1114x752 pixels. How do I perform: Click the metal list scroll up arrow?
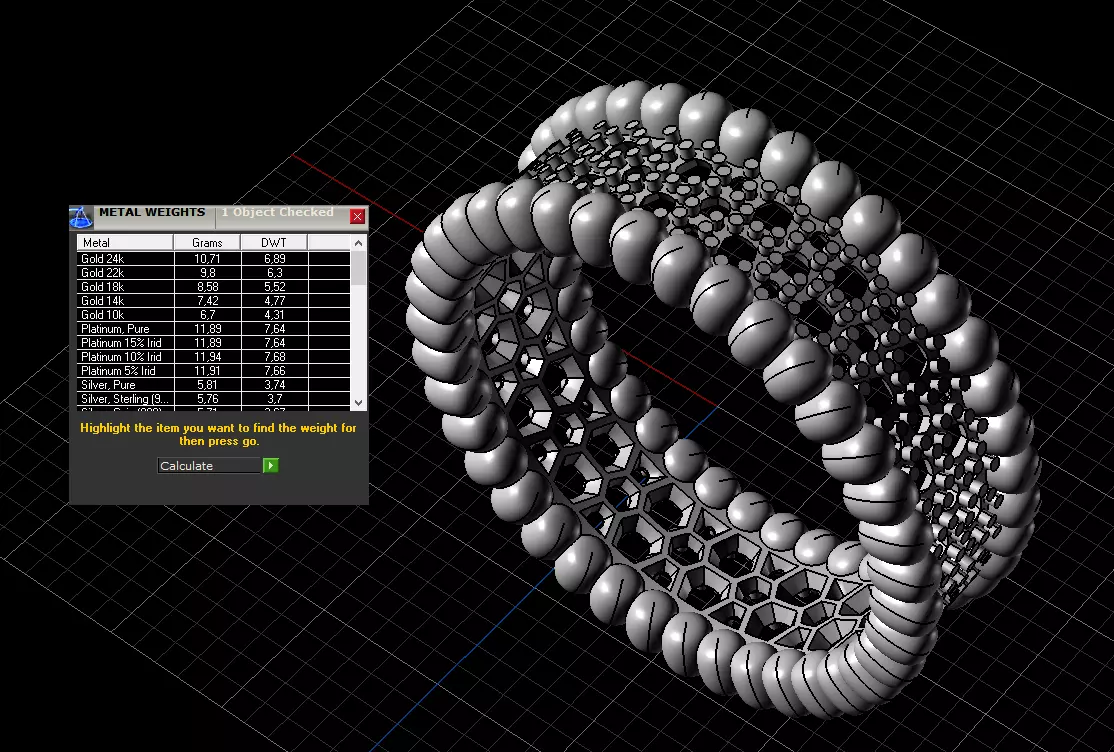coord(359,243)
